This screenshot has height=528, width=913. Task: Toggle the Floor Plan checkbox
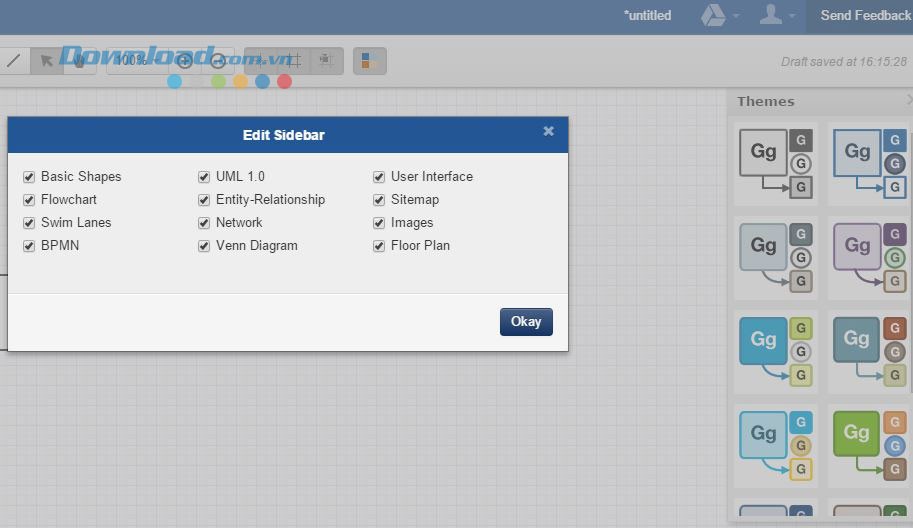[379, 246]
